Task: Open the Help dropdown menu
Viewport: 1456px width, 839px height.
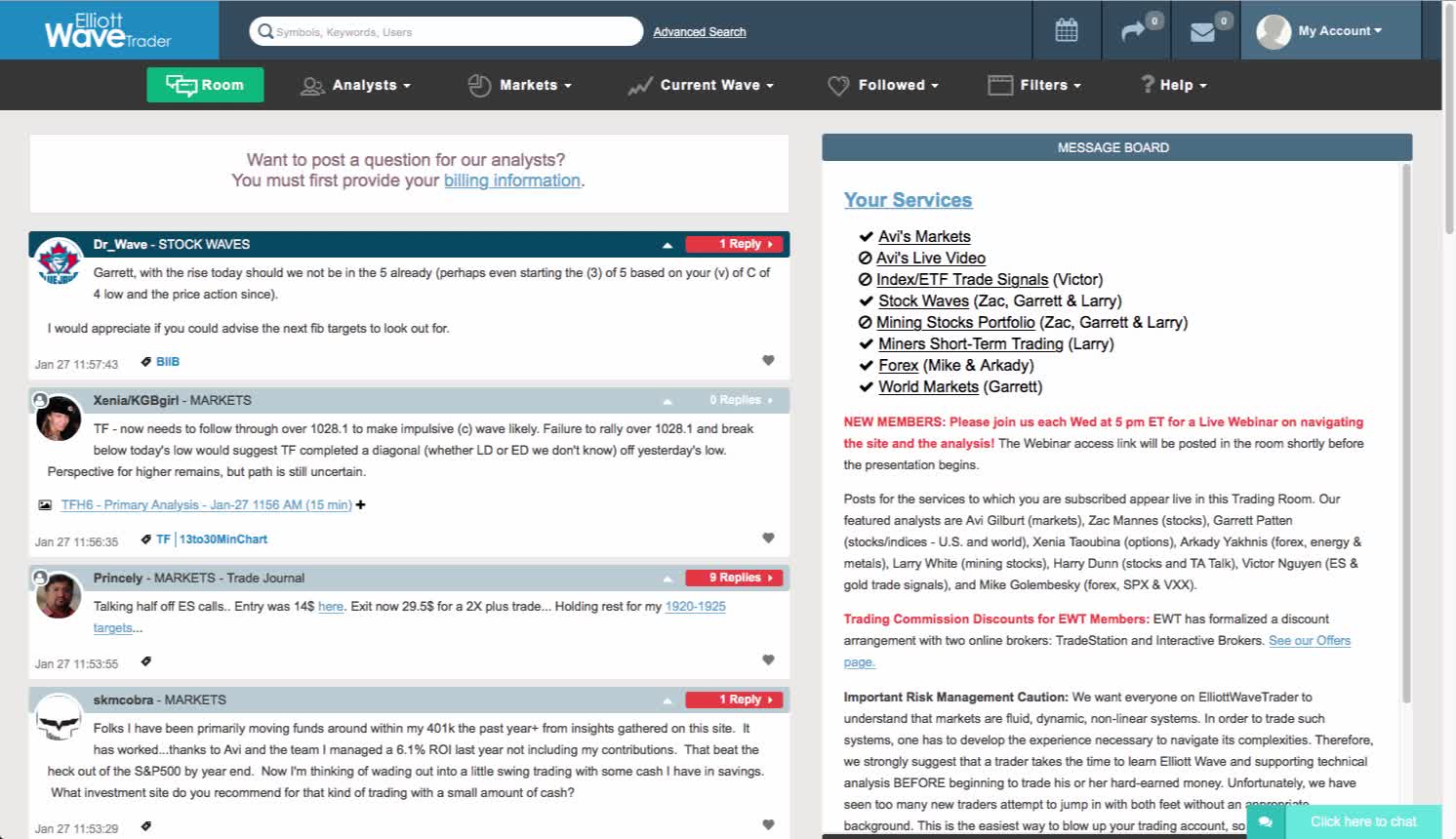Action: click(1174, 86)
